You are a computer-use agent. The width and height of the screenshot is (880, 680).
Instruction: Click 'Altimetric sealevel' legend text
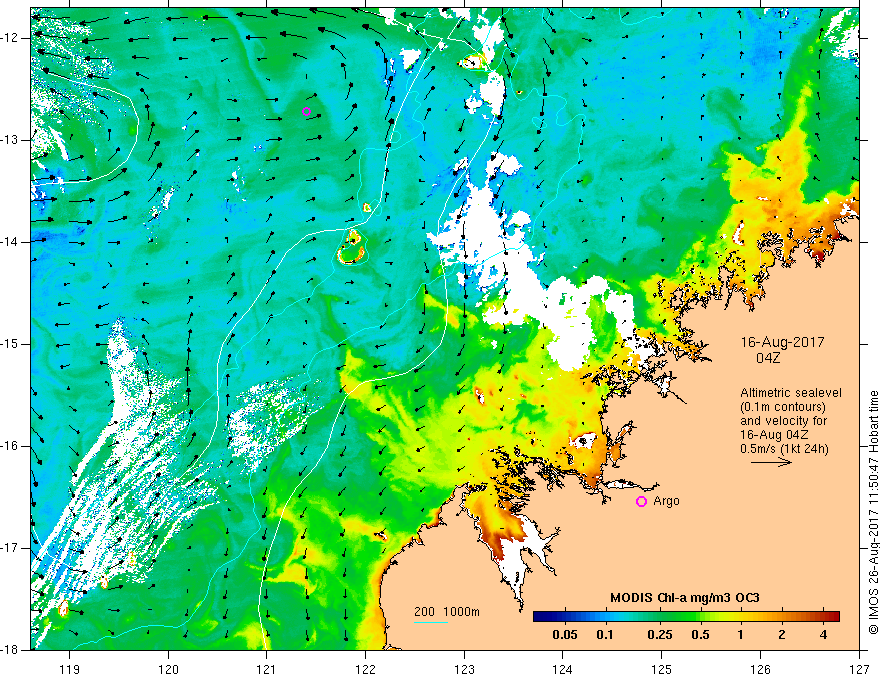click(791, 393)
